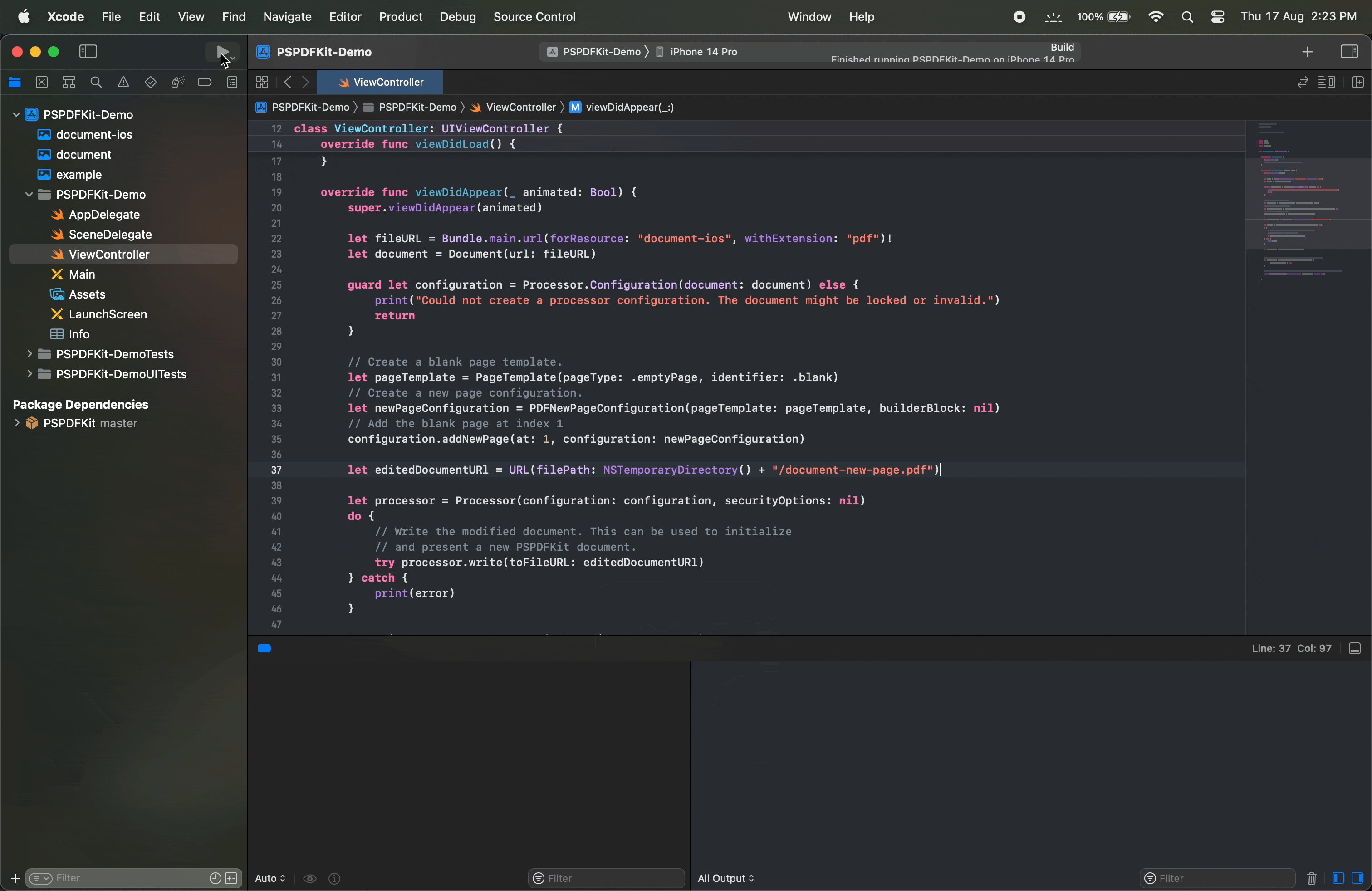
Task: Click viewDidAppear in the jump bar
Action: [628, 108]
